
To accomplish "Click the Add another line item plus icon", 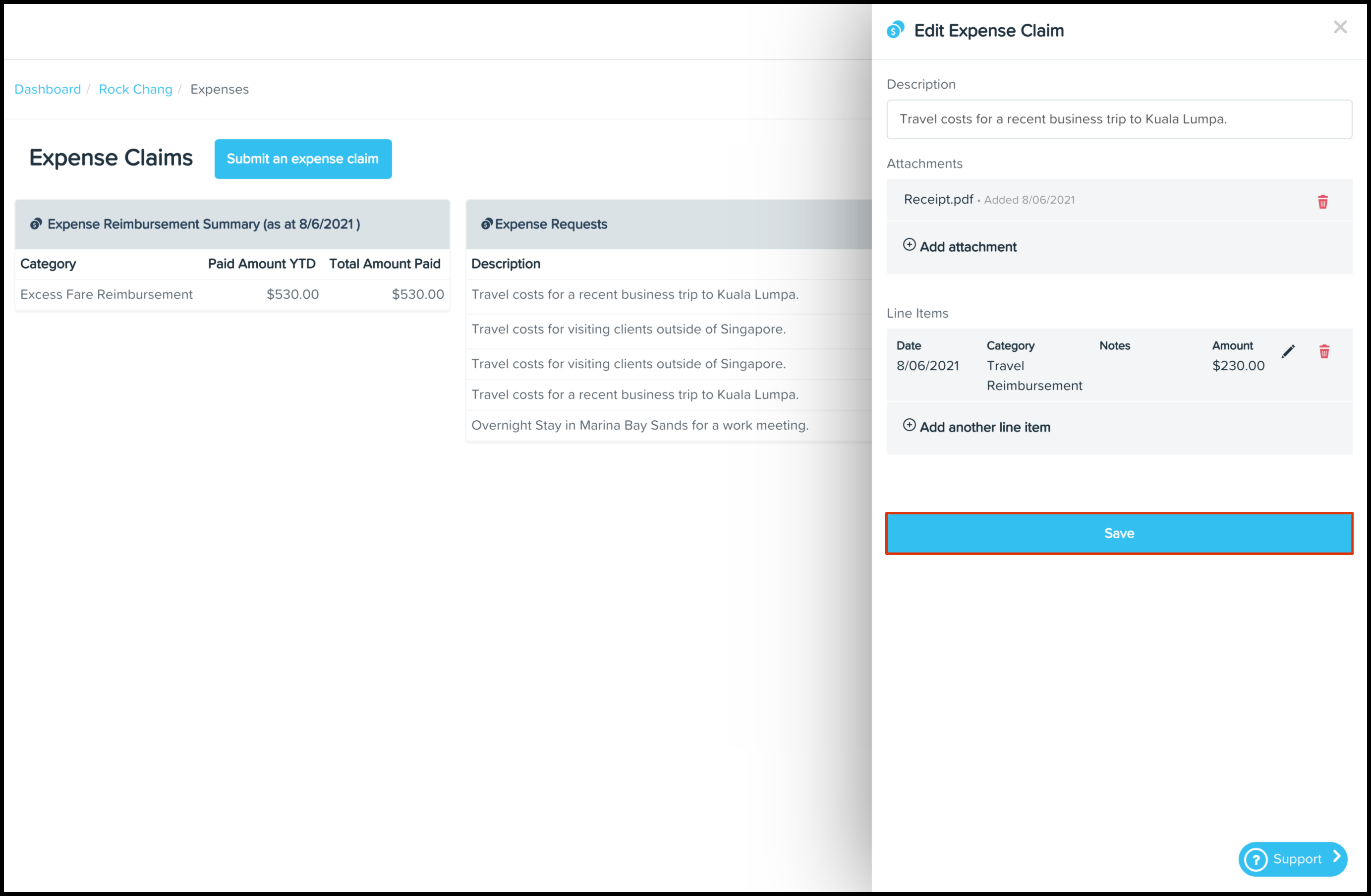I will [909, 425].
